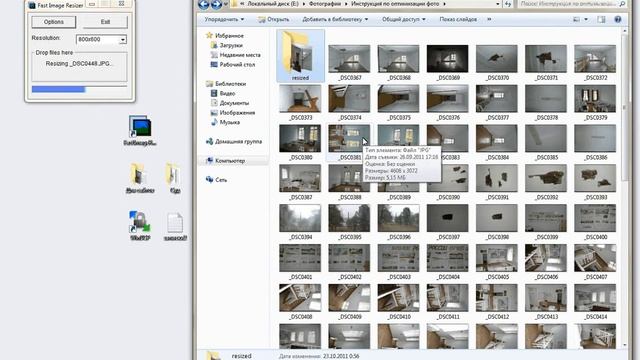Open the Resolution 800x600 dropdown
The image size is (640, 360).
point(122,40)
